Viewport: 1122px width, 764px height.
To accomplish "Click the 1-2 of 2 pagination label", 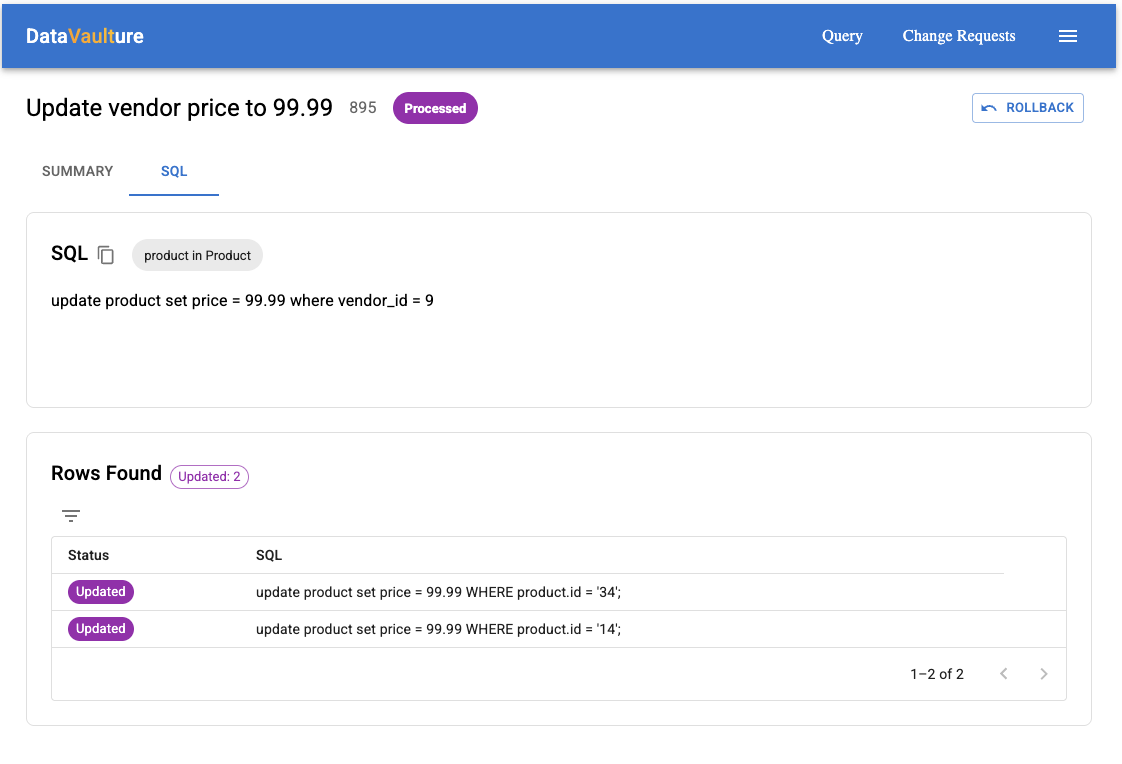I will (937, 674).
